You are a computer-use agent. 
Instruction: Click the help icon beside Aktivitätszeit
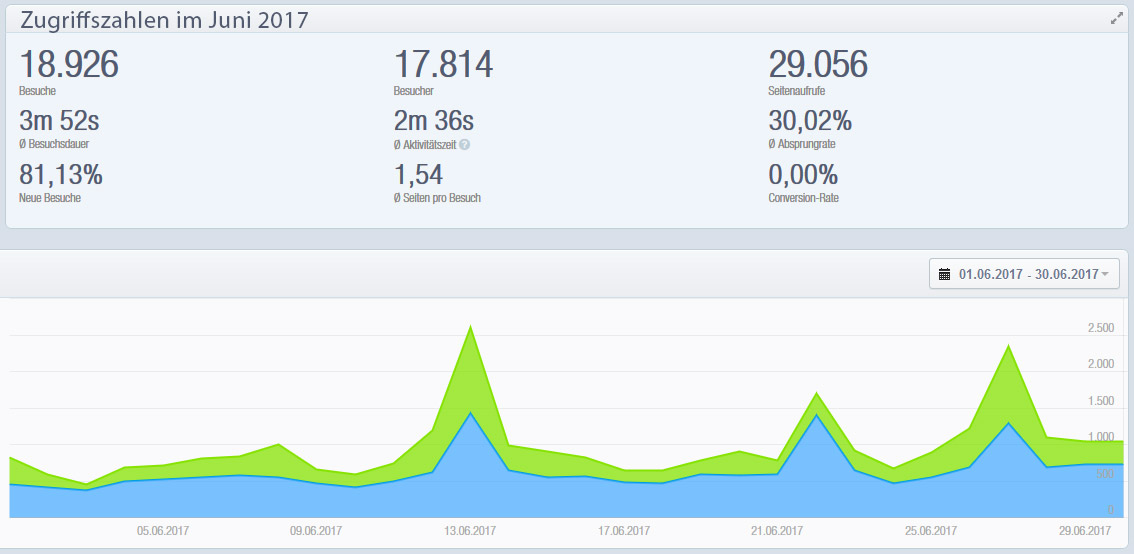pos(464,144)
